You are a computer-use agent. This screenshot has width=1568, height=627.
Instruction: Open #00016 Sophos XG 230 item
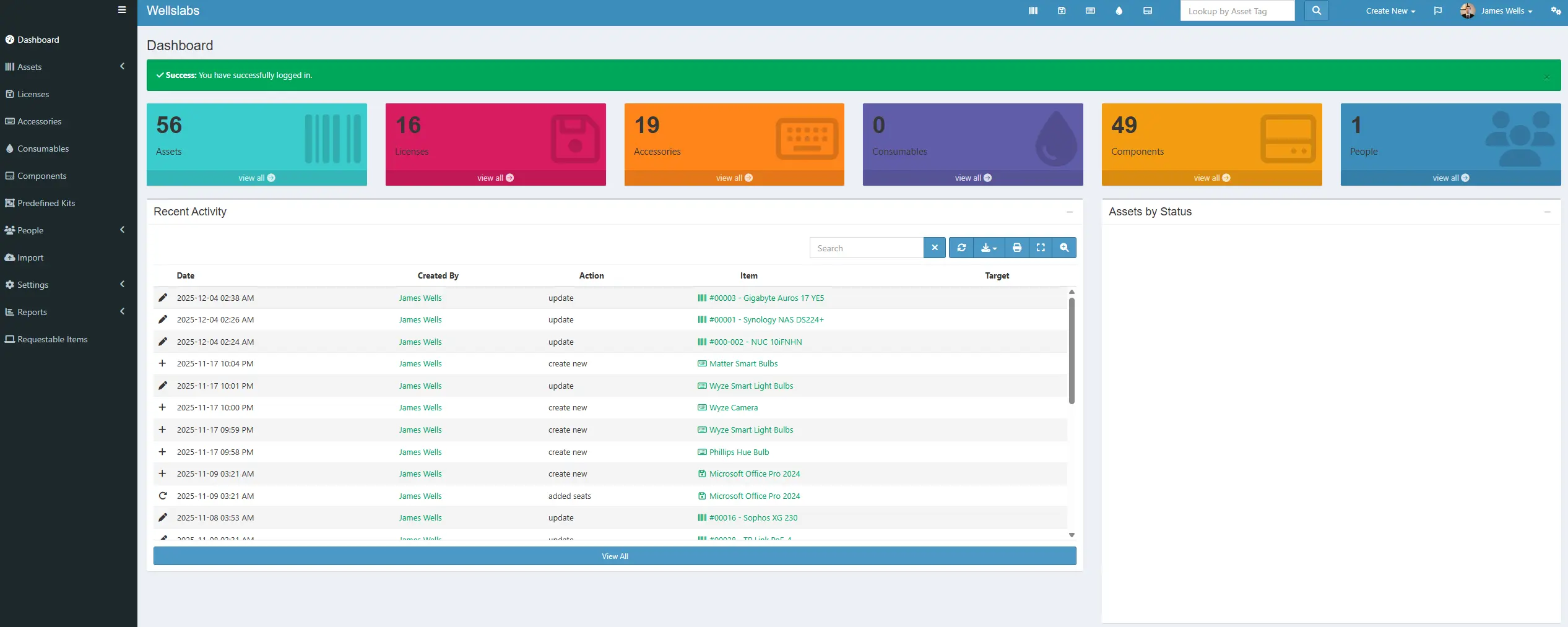[753, 517]
